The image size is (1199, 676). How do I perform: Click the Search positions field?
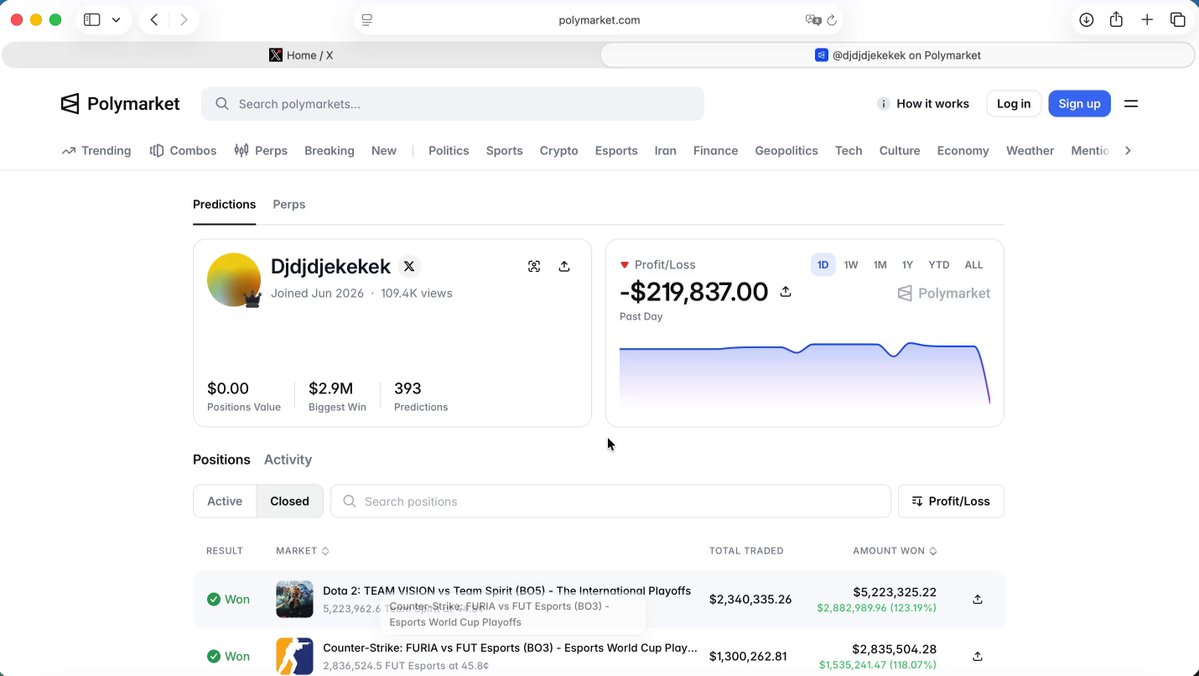(611, 502)
